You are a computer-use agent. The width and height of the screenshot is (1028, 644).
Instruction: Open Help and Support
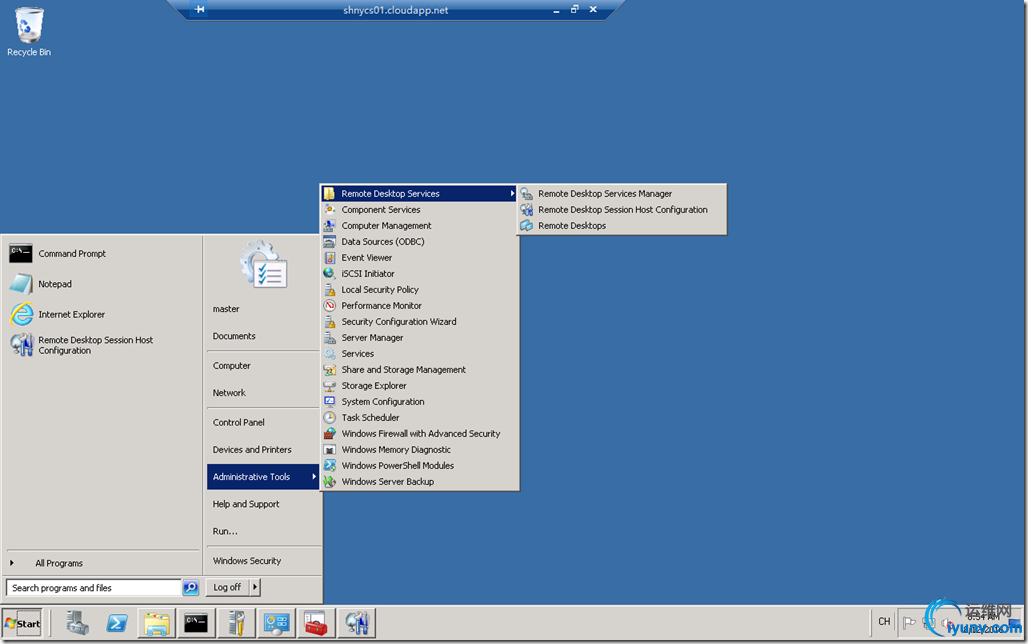(264, 504)
